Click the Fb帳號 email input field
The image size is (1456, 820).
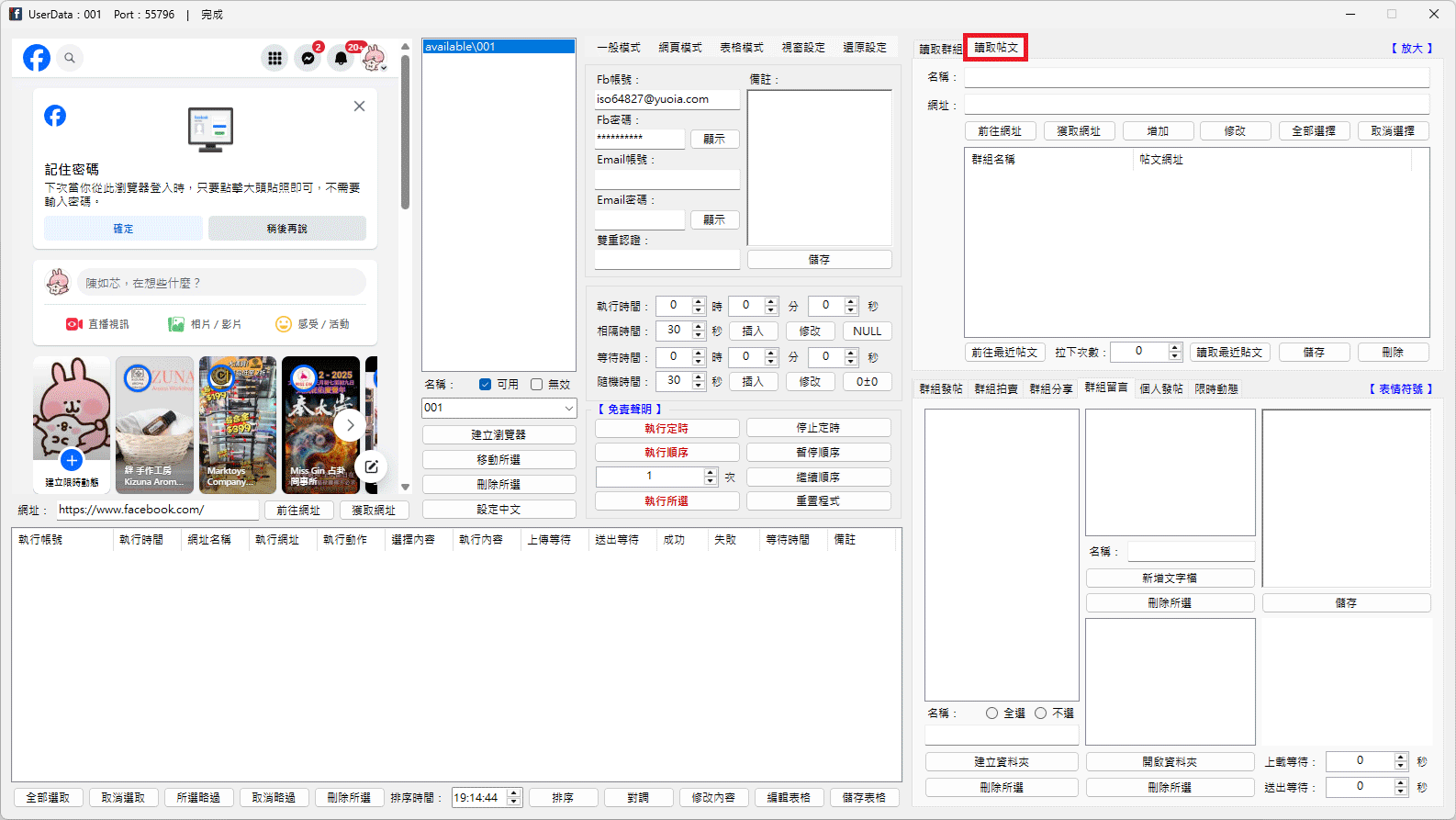(666, 99)
